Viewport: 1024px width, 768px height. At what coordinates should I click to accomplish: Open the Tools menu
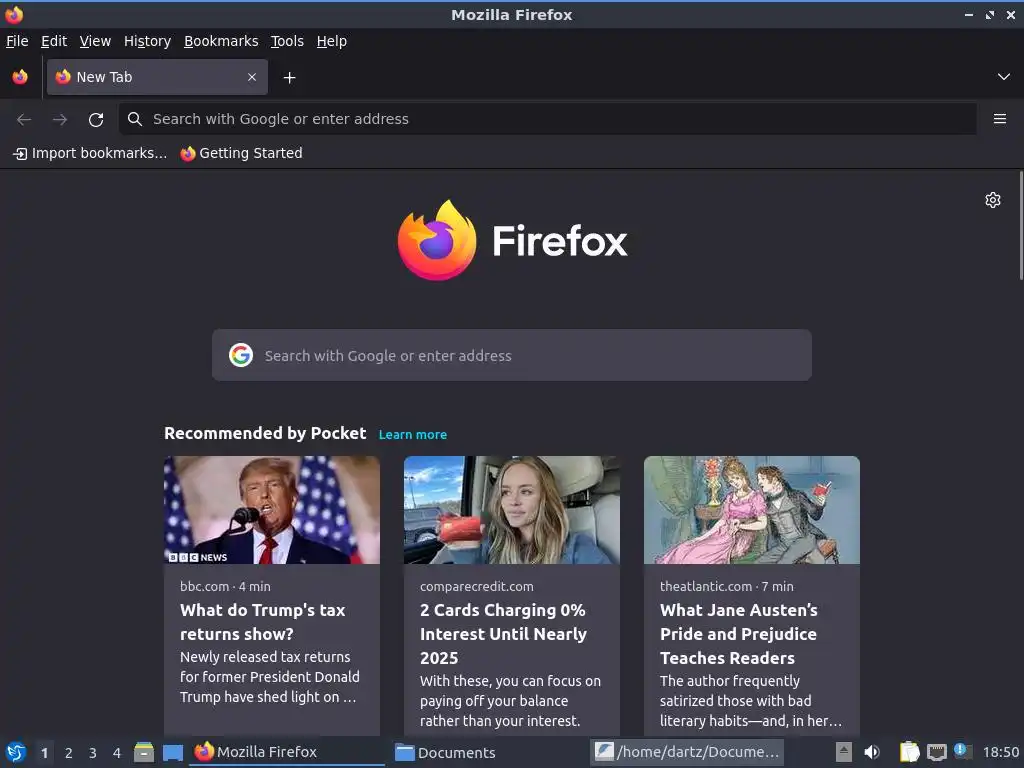287,41
